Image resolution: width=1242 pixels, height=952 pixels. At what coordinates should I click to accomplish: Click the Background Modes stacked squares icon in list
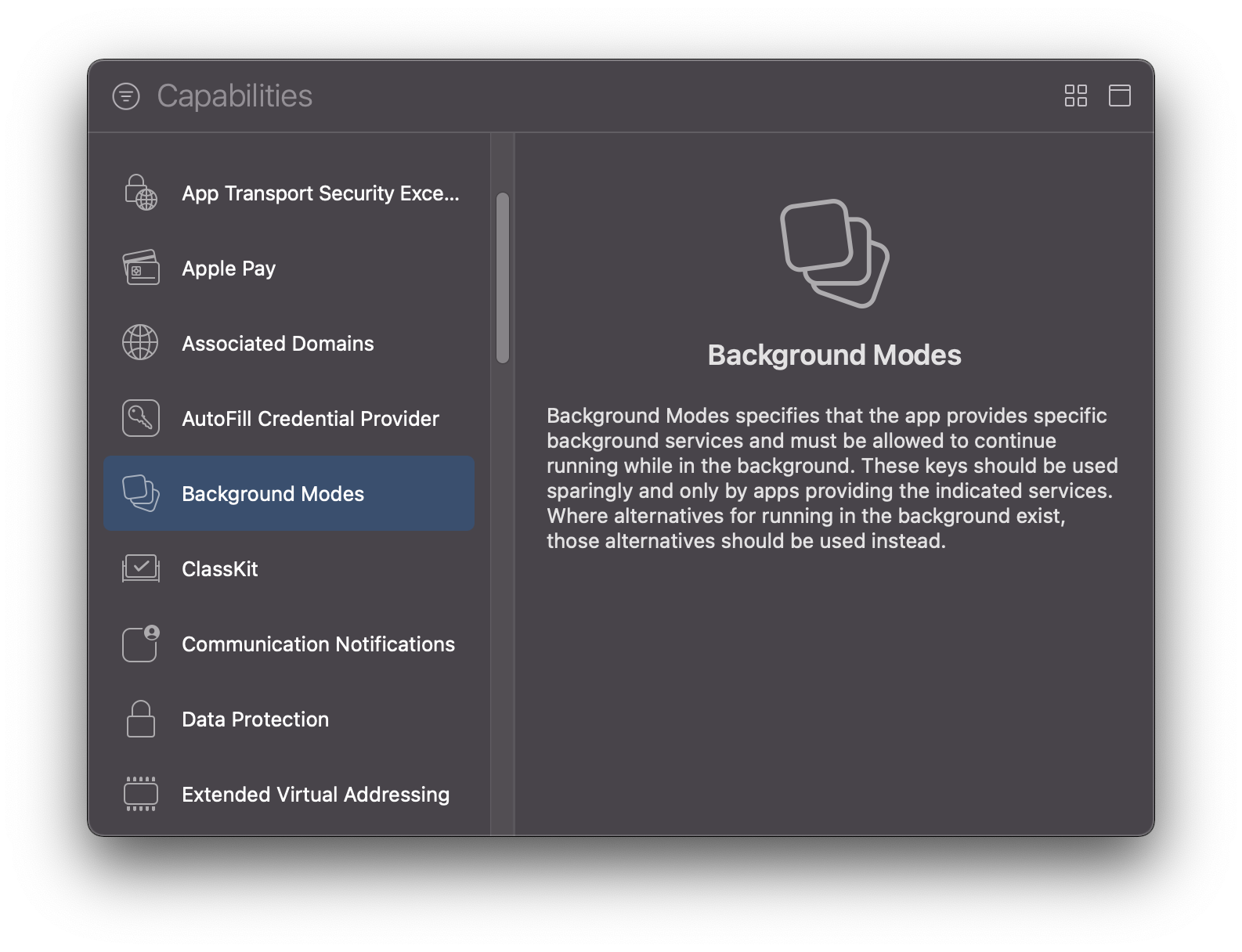(x=141, y=493)
